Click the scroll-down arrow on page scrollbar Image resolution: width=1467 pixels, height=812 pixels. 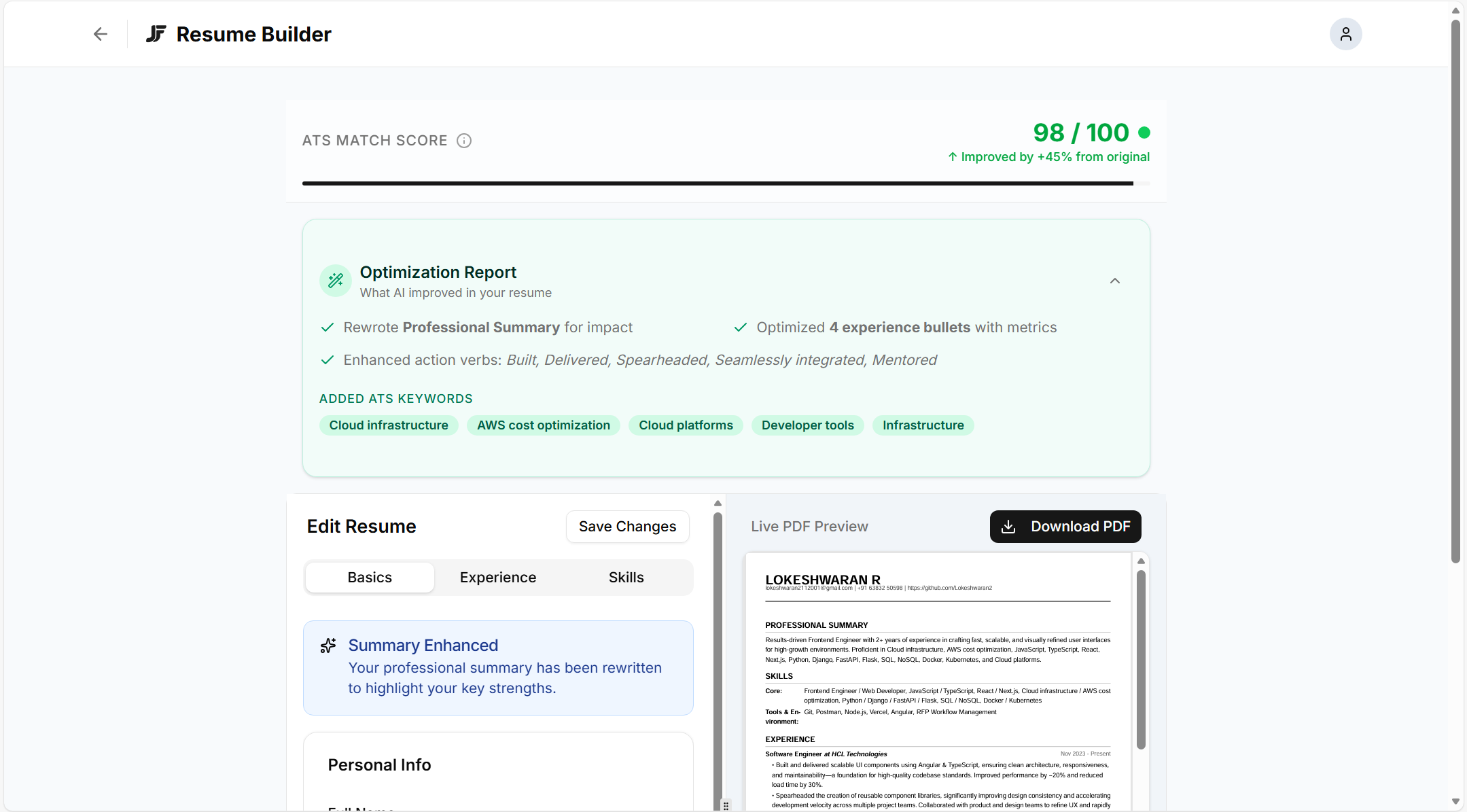1456,801
